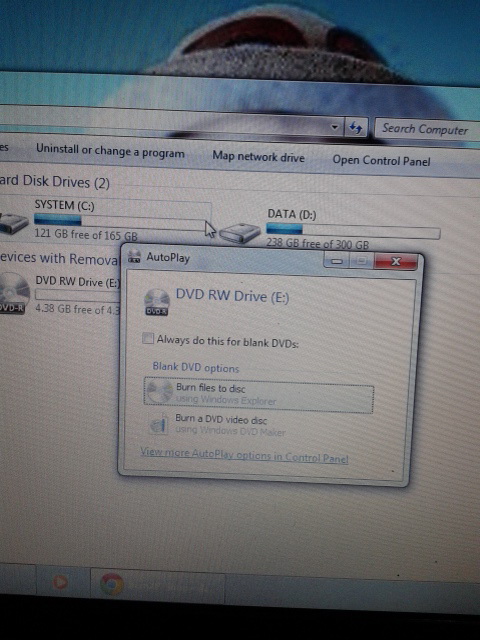Select the DATA (D:) drive icon

click(240, 233)
